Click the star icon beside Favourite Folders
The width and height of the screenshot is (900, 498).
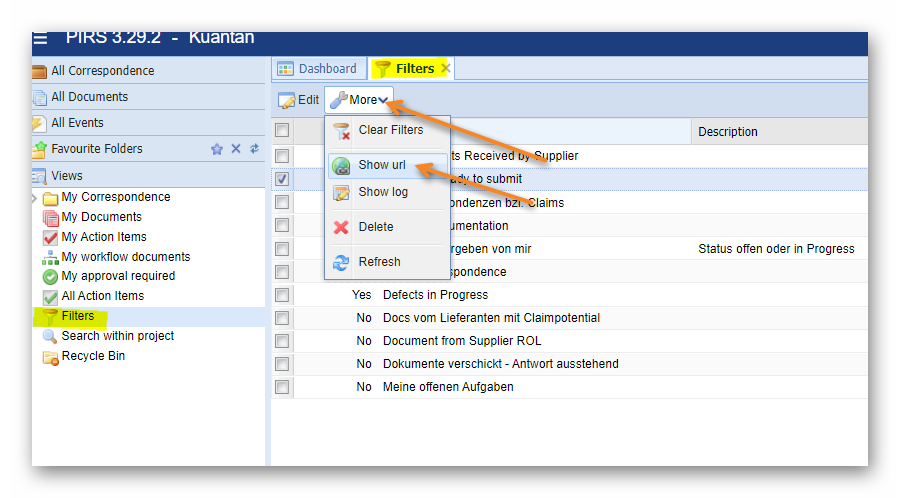(x=217, y=149)
